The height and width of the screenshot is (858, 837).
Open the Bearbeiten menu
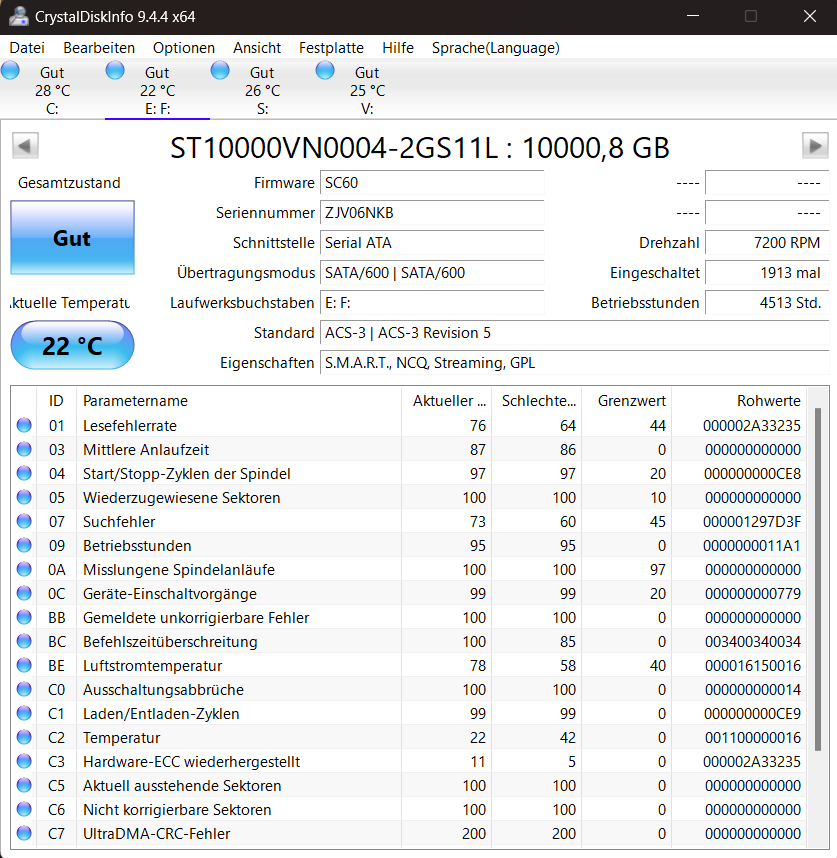tap(99, 48)
